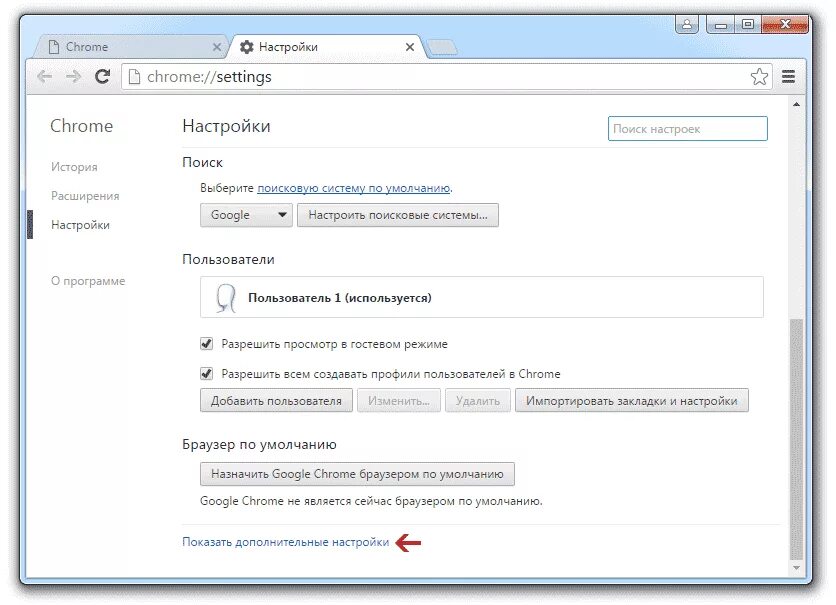
Task: Bookmark this page with the star icon
Action: [759, 77]
